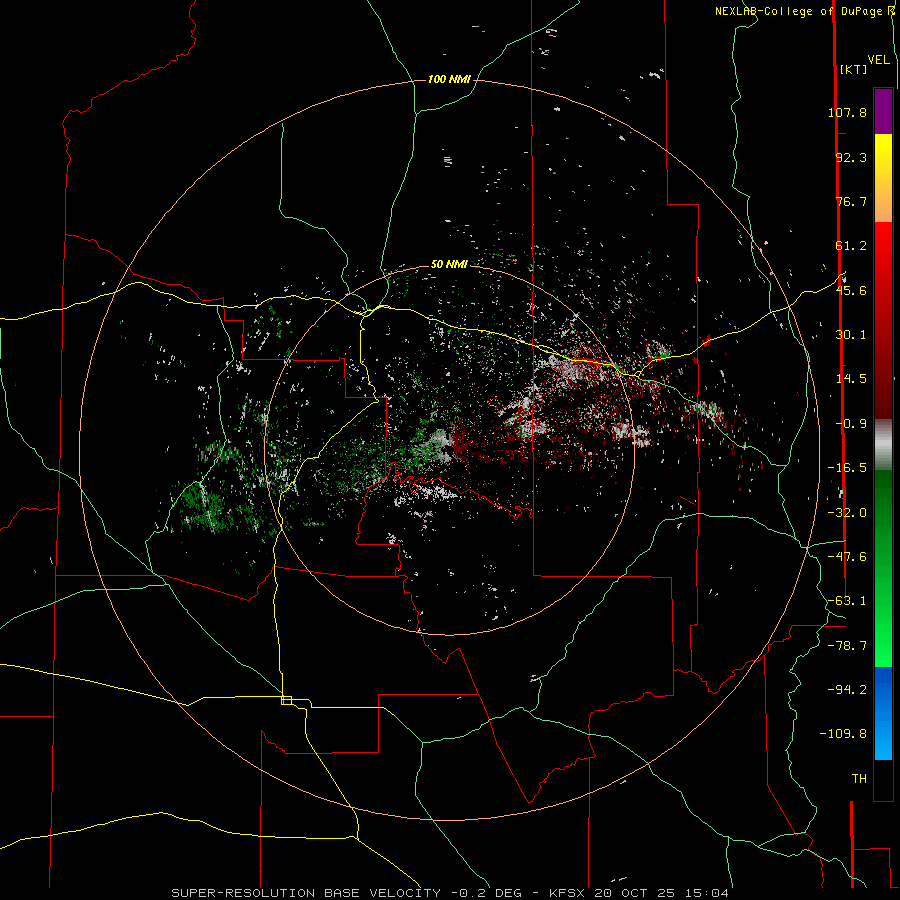Viewport: 900px width, 900px height.
Task: Select the -78.7 scale value
Action: (847, 646)
